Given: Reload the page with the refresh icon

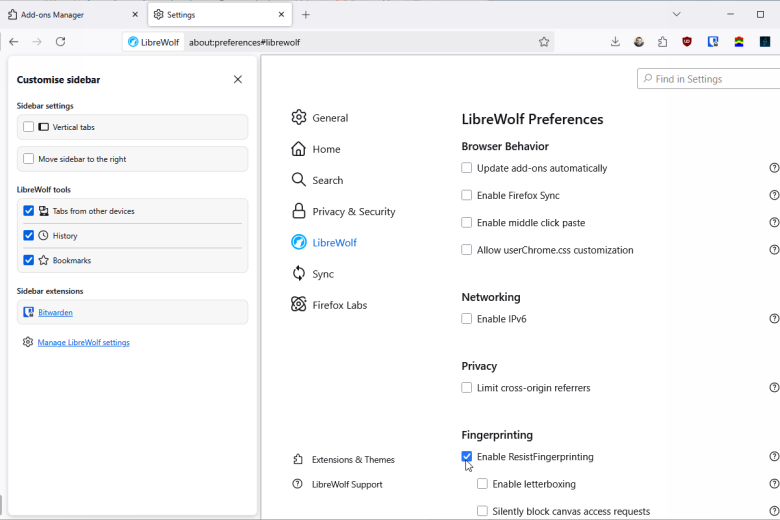Looking at the screenshot, I should (61, 42).
